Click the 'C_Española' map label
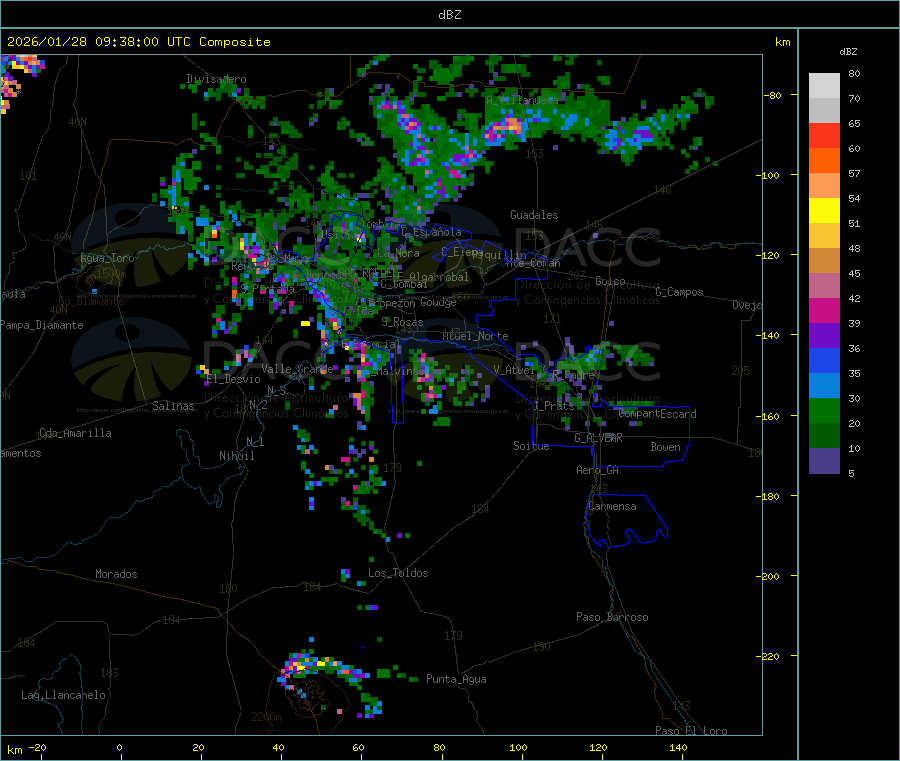Viewport: 900px width, 761px height. (431, 232)
